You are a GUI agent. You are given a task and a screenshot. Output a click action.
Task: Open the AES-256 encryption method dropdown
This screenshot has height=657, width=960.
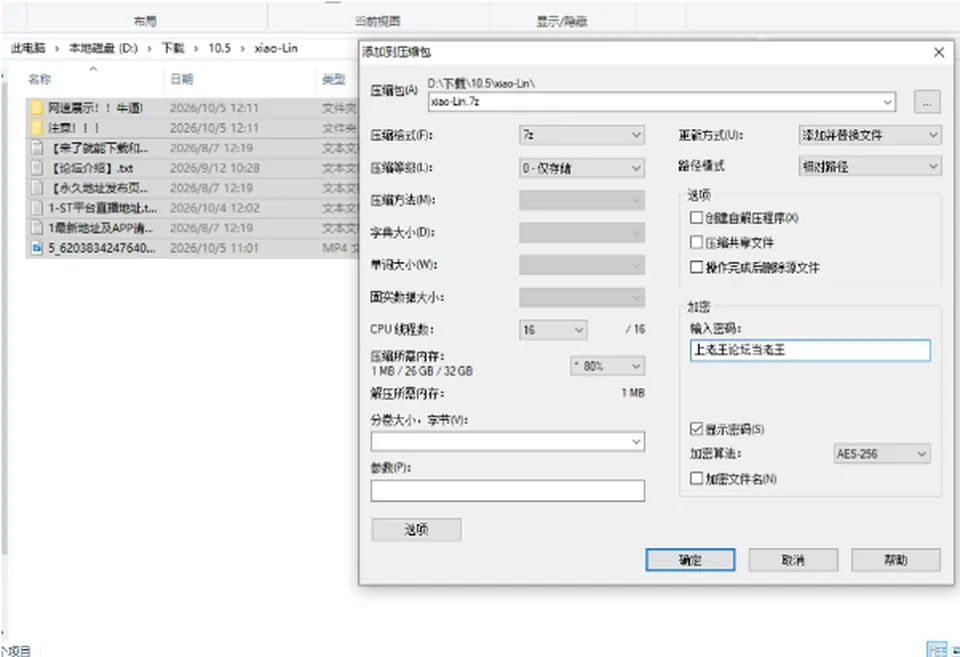click(882, 454)
